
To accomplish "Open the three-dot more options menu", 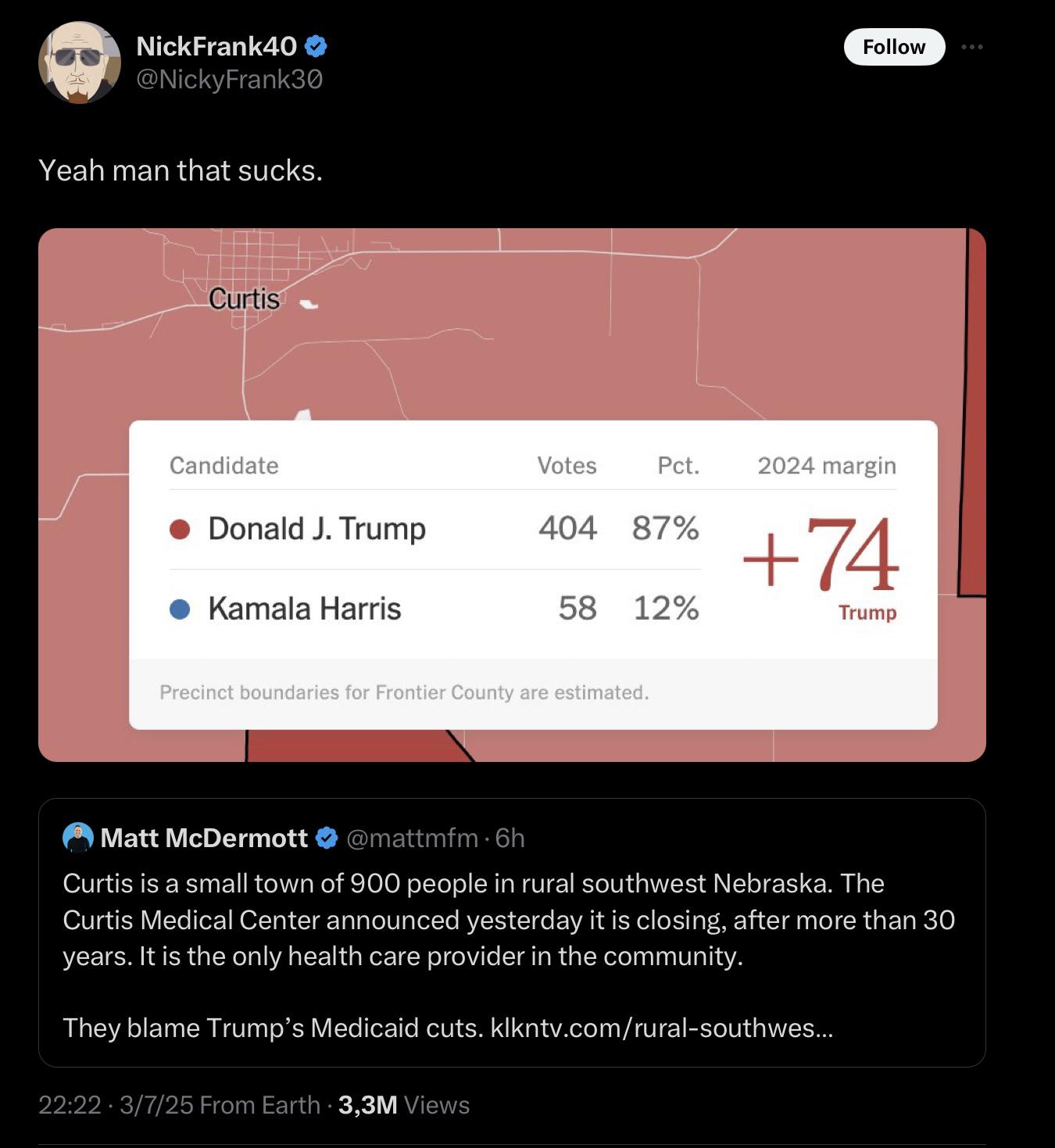I will (972, 47).
